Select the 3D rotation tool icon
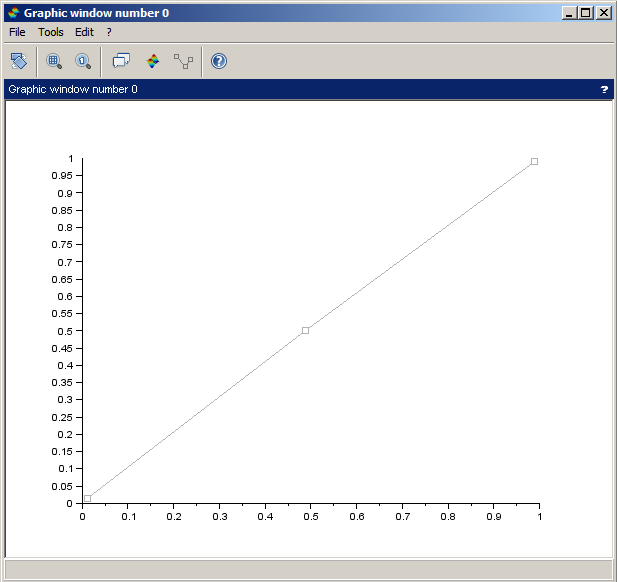Image resolution: width=617 pixels, height=582 pixels. point(18,61)
